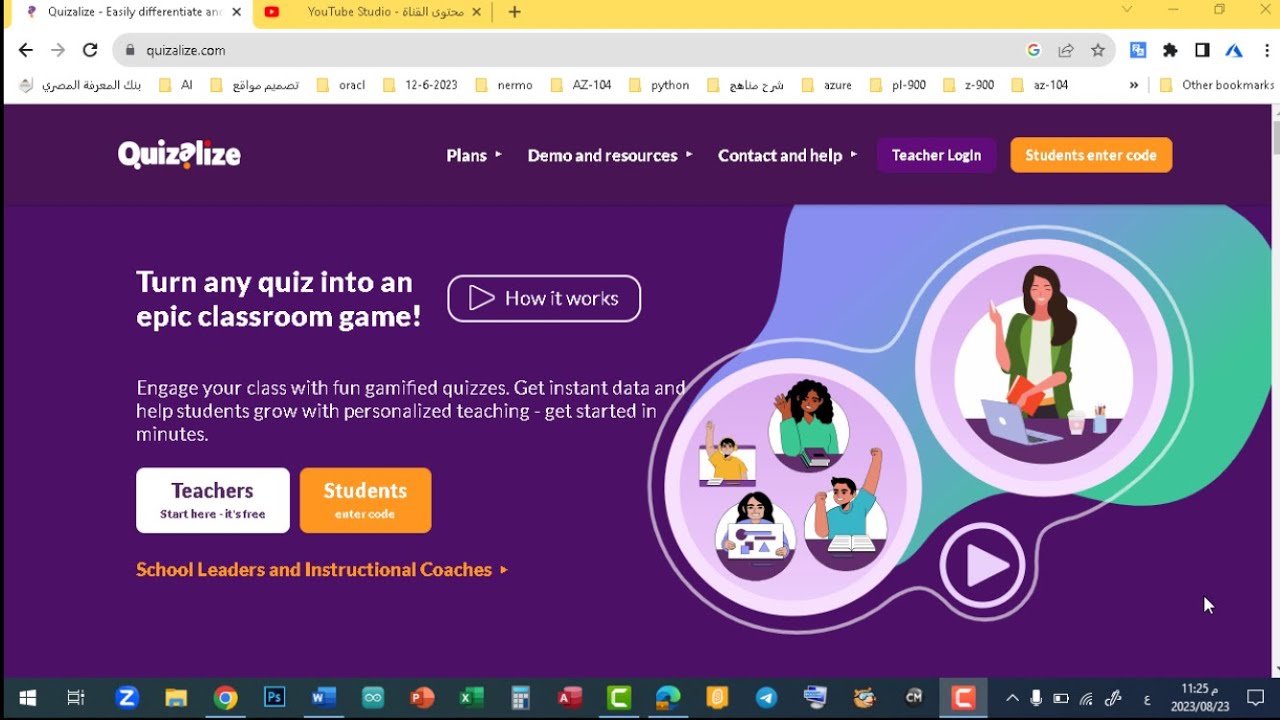Open the z-900 bookmarks folder
1280x720 pixels.
tap(969, 85)
